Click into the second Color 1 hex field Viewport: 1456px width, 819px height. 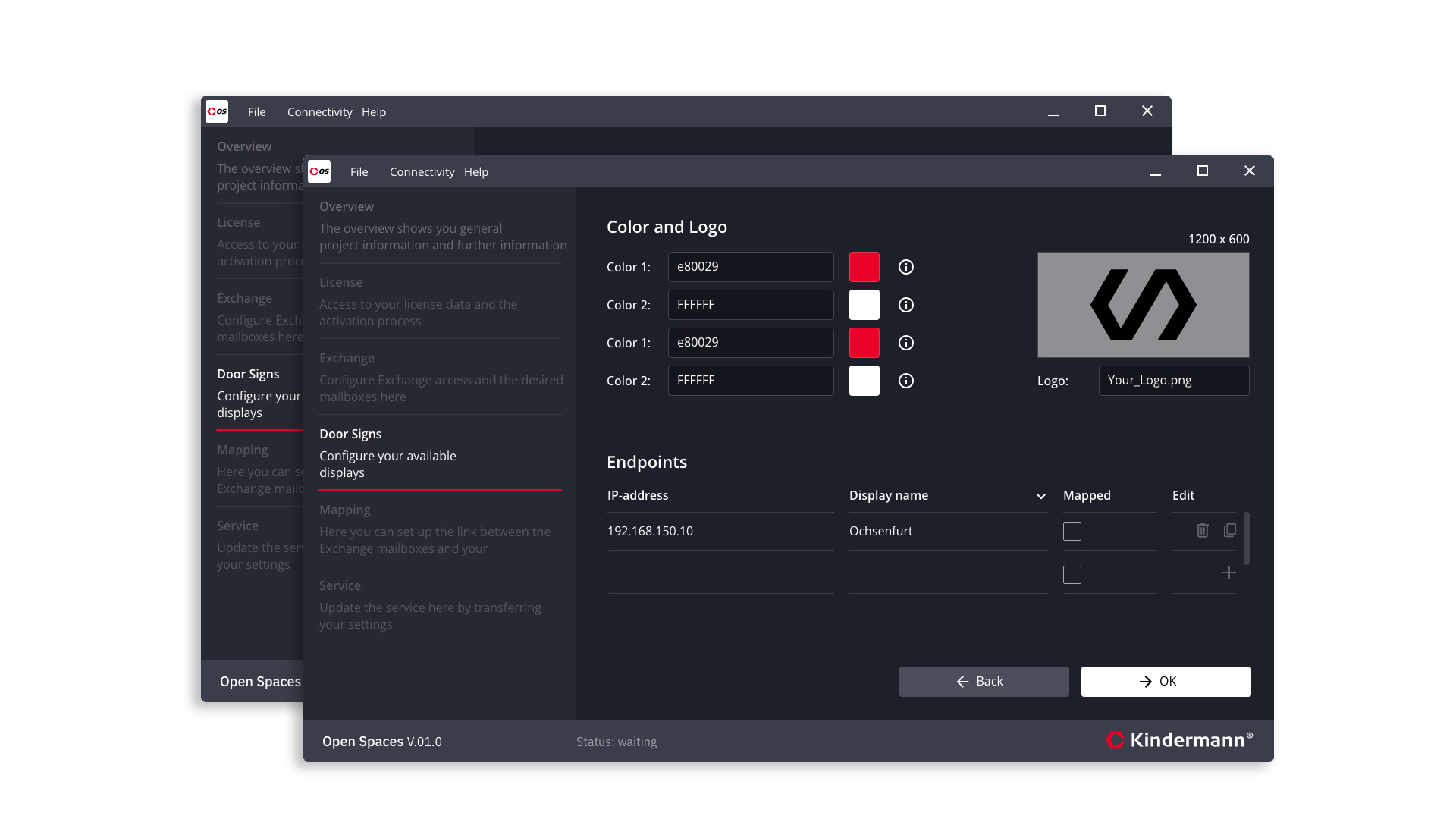pos(750,343)
